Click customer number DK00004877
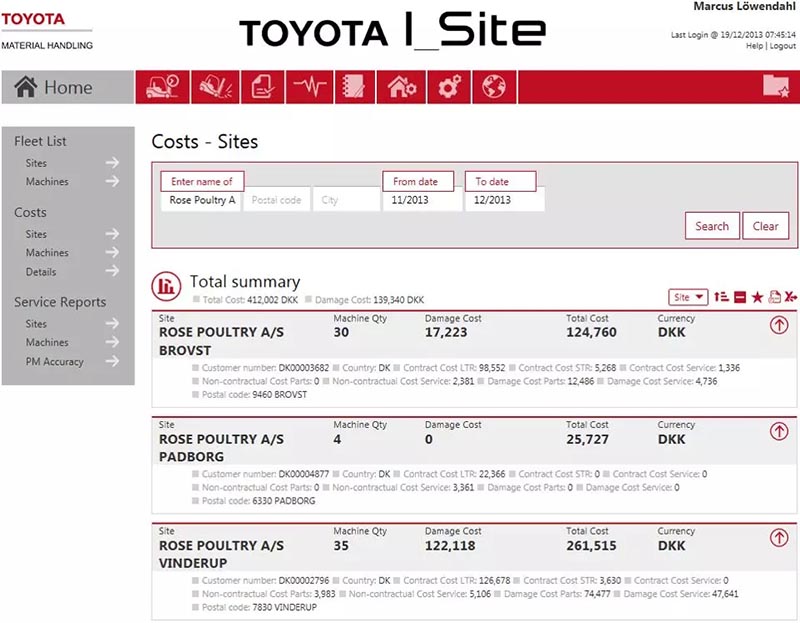 click(304, 474)
